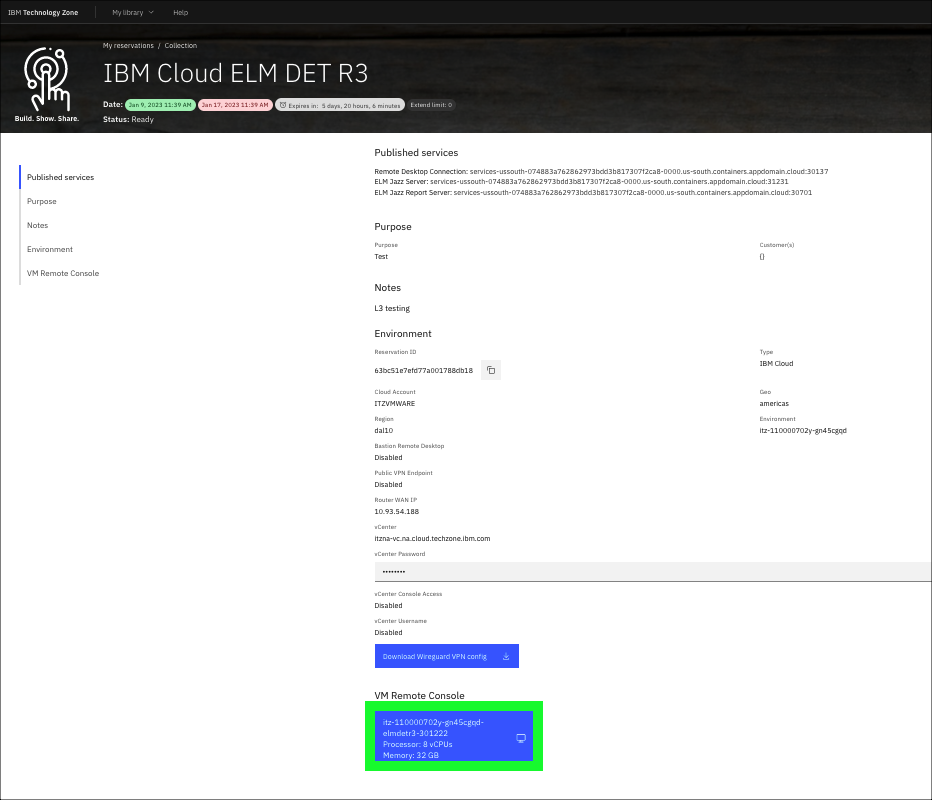Screen dimensions: 932x800
Task: Click the red Jan 17, 2023 end date tag
Action: click(x=234, y=105)
